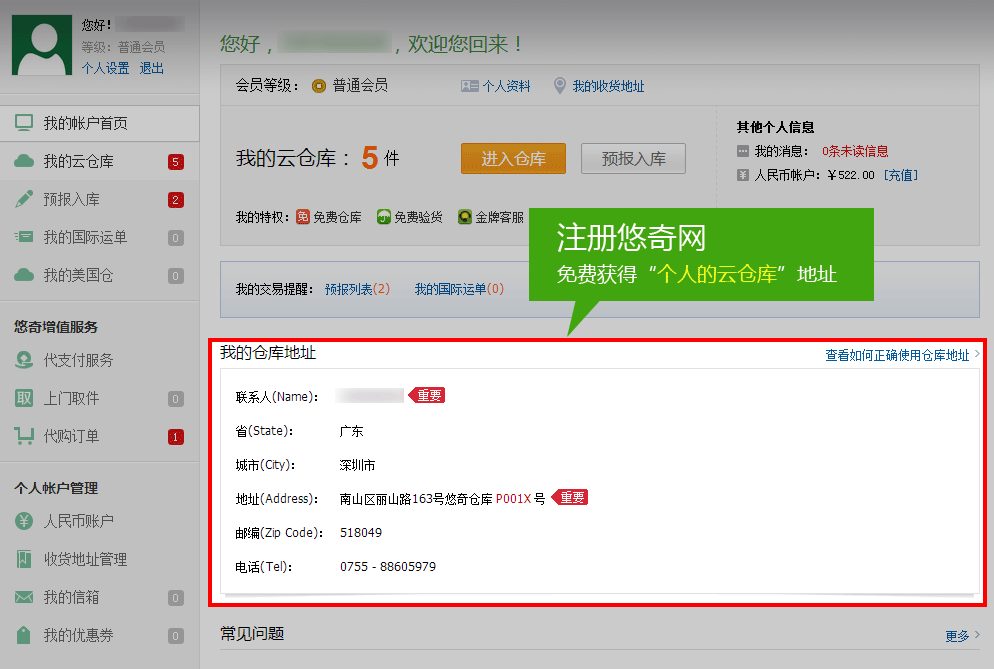This screenshot has height=669, width=994.
Task: Open 个人设置 link under username
Action: [105, 68]
